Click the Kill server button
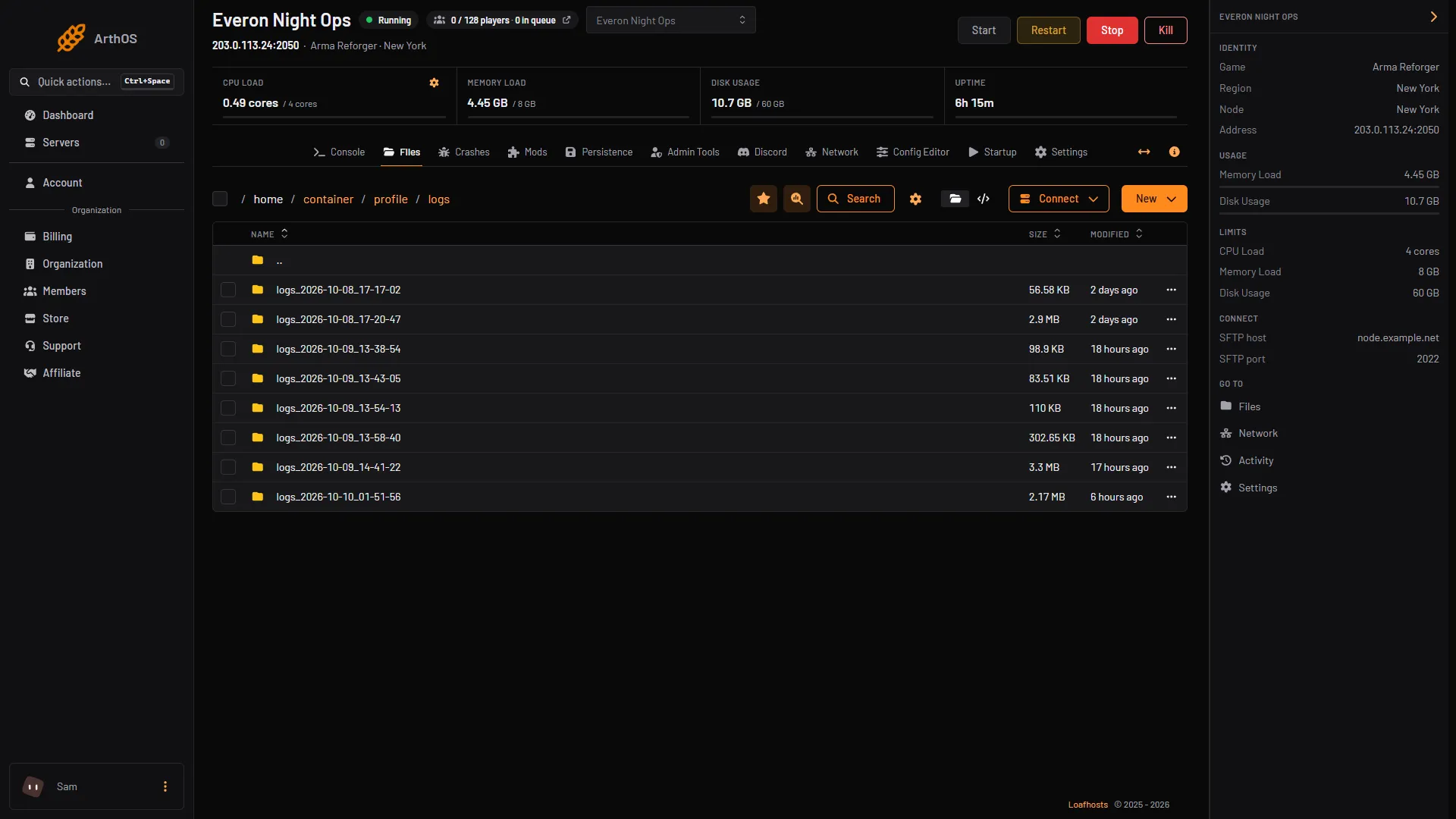1456x819 pixels. click(1166, 30)
